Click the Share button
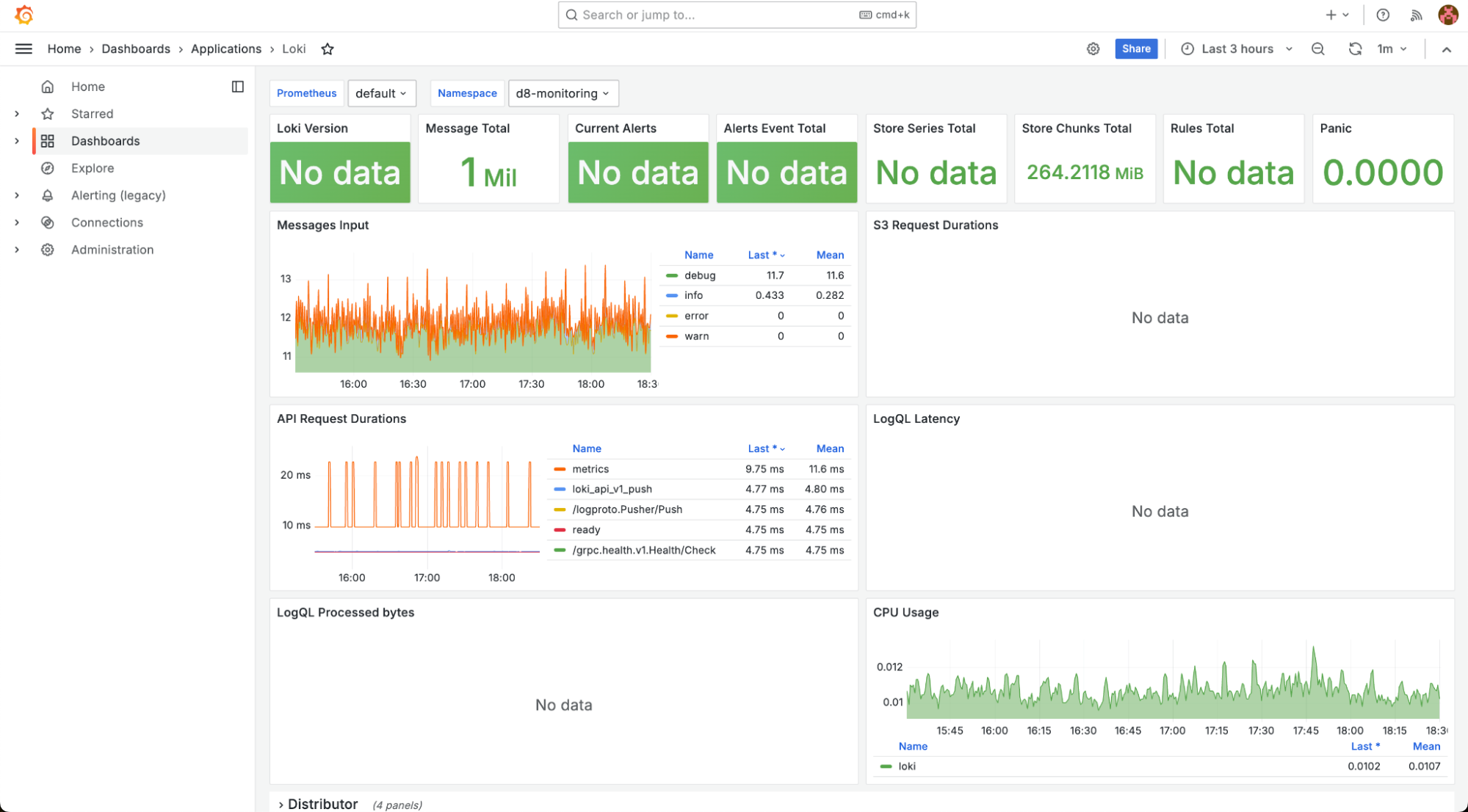1468x812 pixels. (x=1135, y=49)
